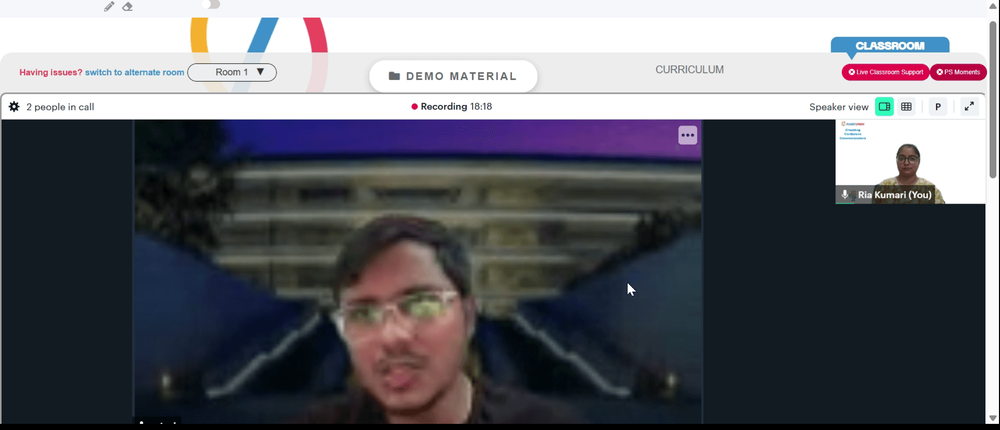Image resolution: width=1000 pixels, height=430 pixels.
Task: Click the vertical page scrollbar
Action: pyautogui.click(x=993, y=99)
